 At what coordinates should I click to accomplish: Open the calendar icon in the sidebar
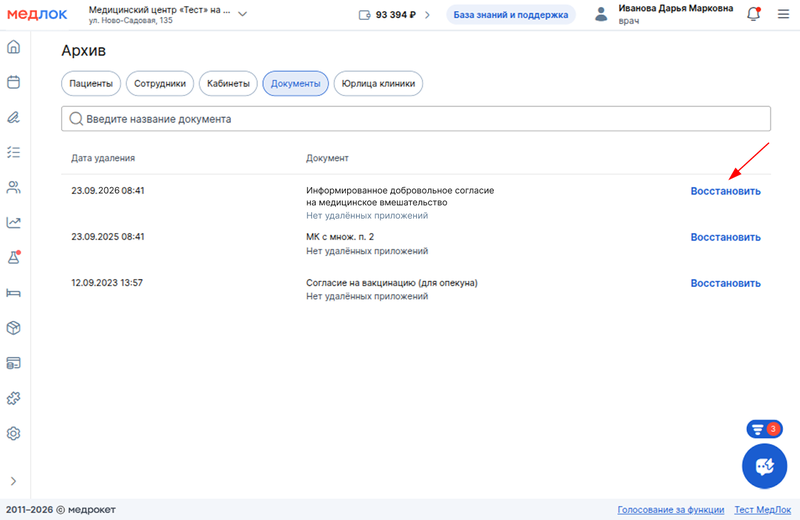(14, 82)
